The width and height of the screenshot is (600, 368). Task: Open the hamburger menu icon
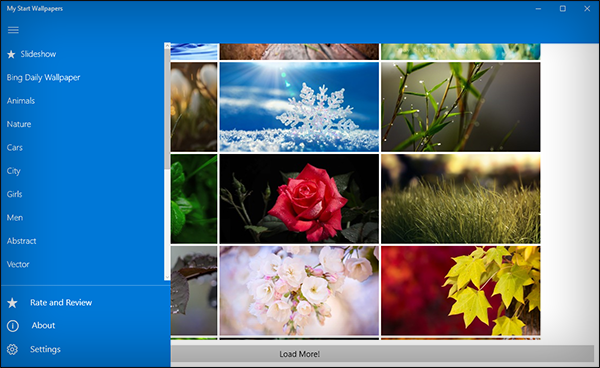point(13,30)
